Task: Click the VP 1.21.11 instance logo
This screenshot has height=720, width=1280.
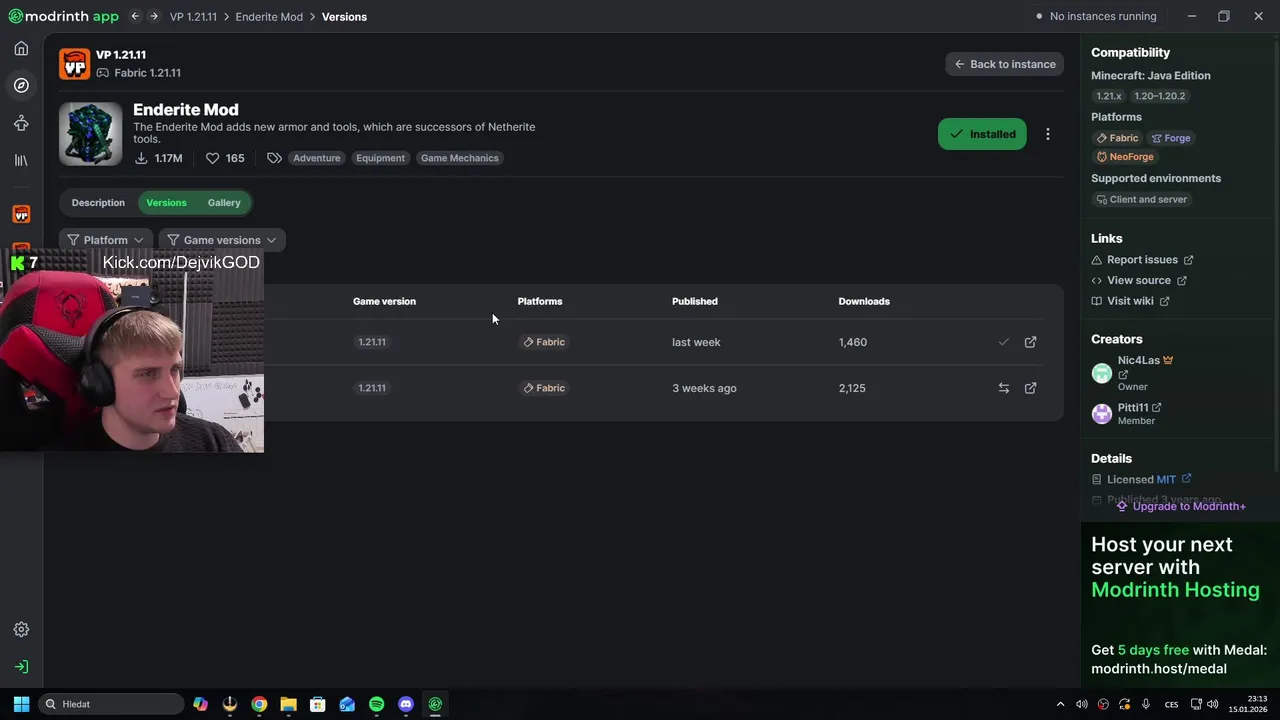Action: click(75, 64)
